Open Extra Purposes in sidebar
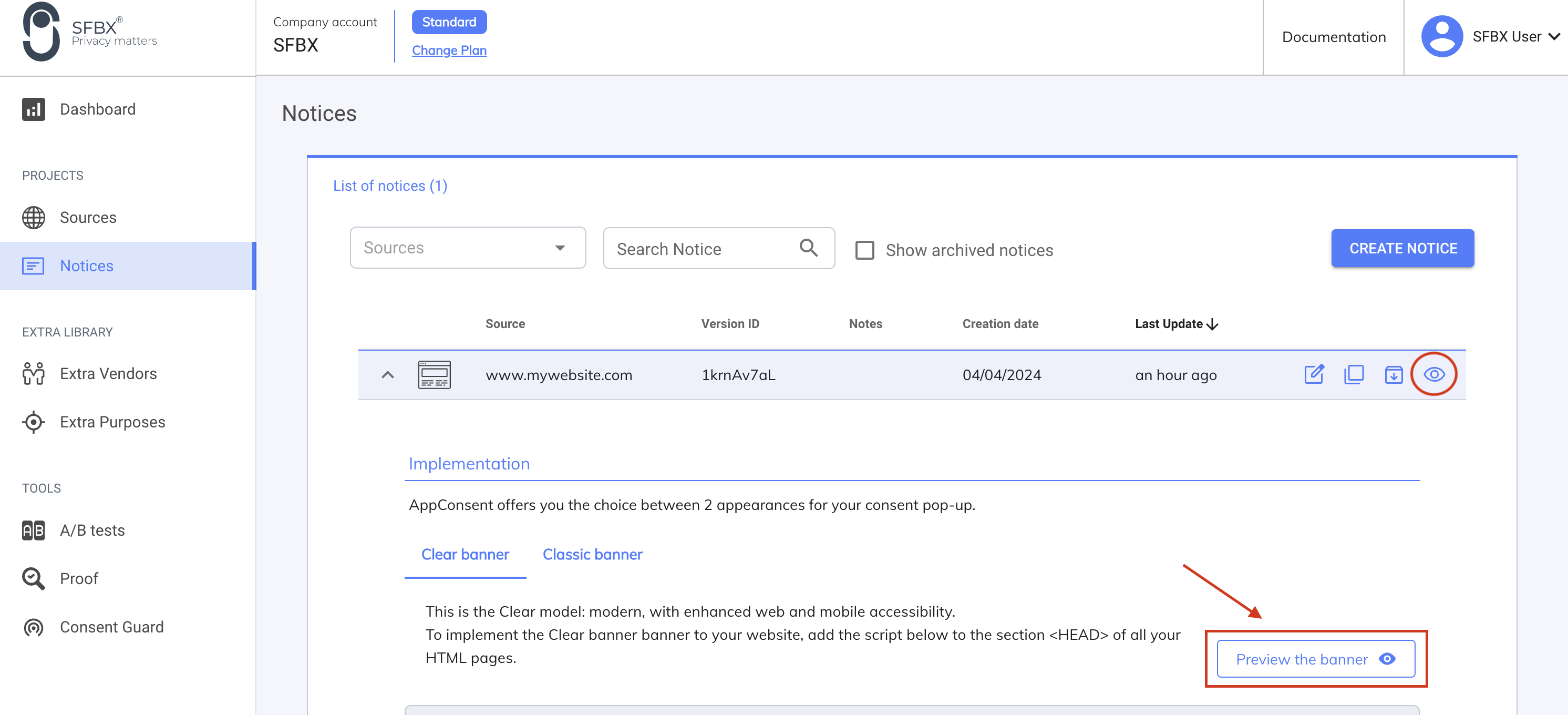 tap(112, 422)
